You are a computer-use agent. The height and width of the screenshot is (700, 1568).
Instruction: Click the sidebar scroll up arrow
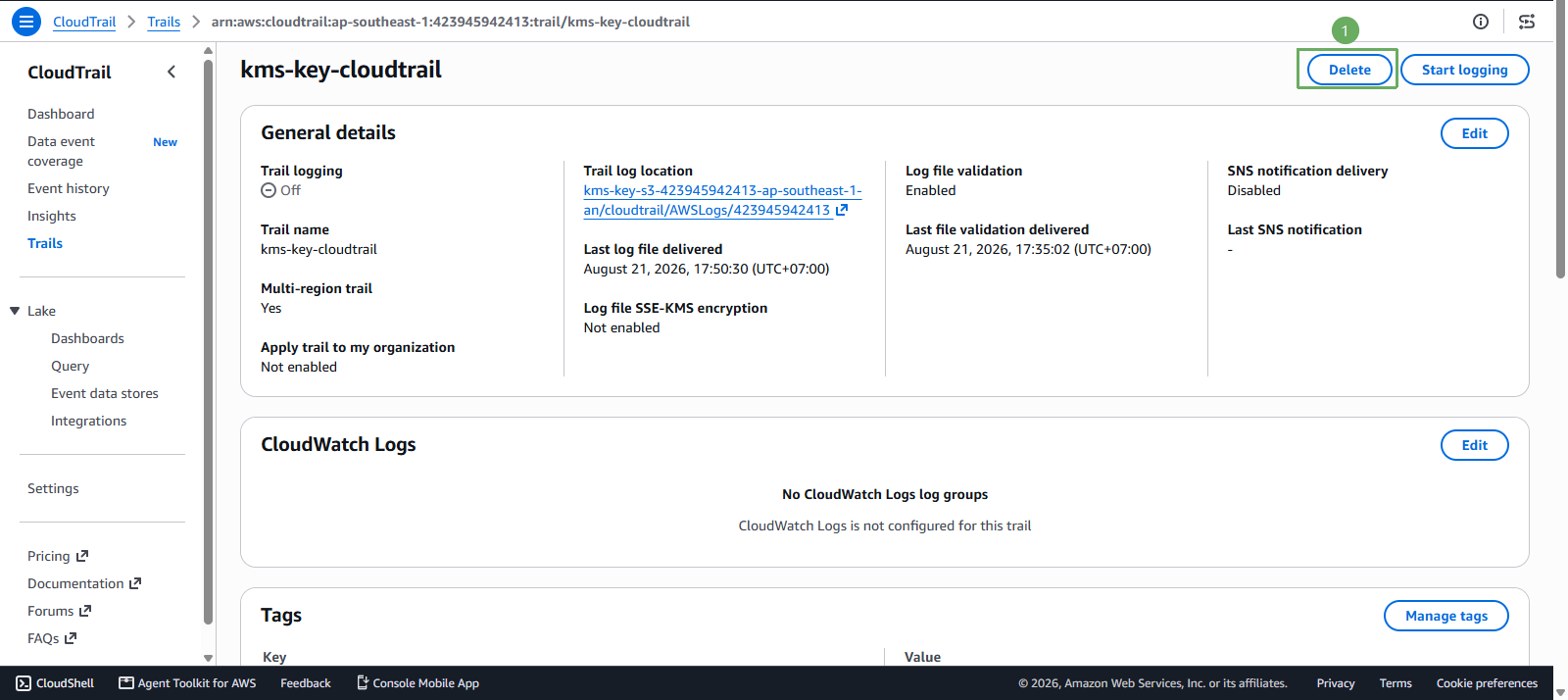[x=208, y=50]
